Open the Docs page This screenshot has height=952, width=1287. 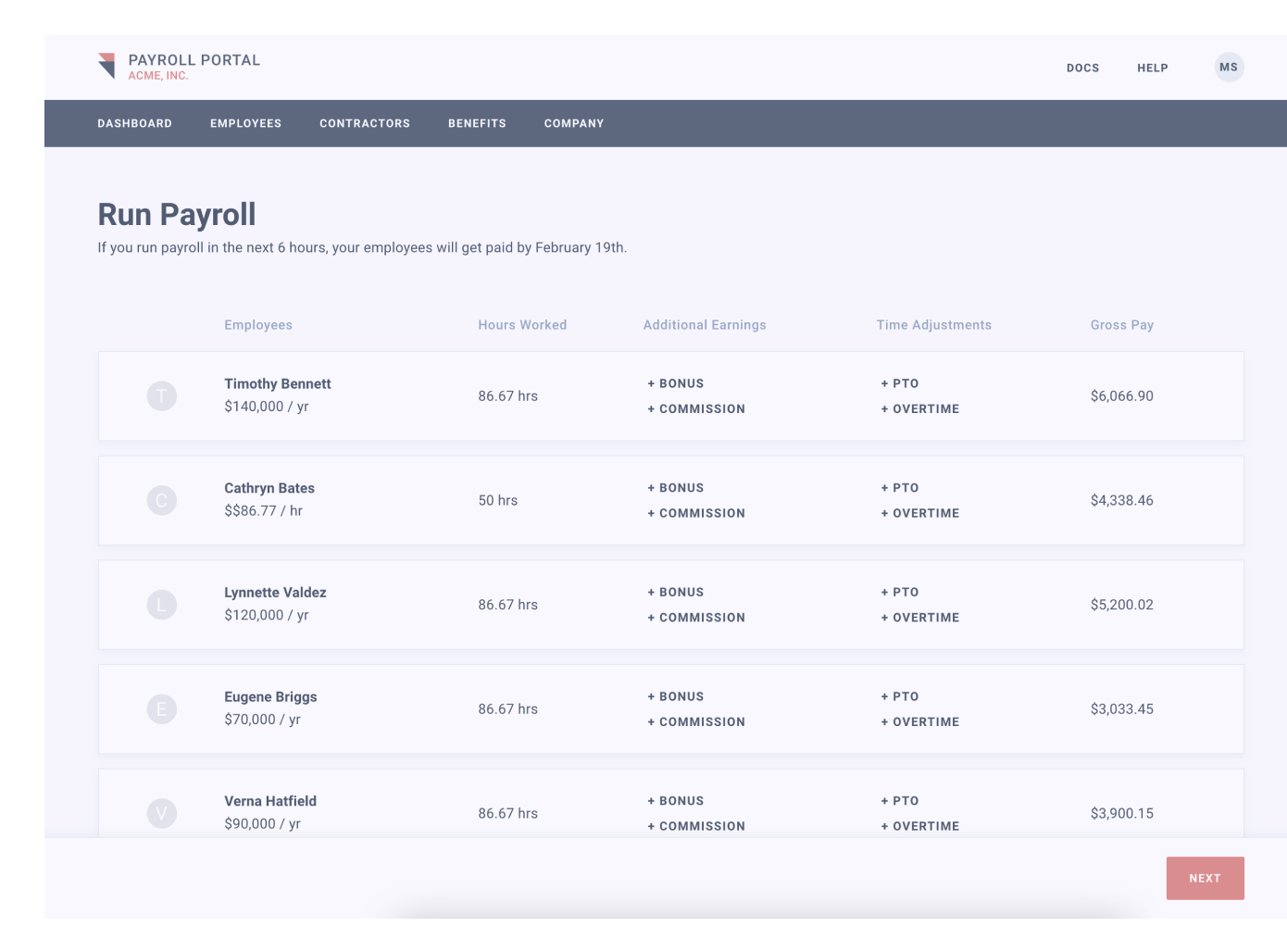click(1082, 68)
